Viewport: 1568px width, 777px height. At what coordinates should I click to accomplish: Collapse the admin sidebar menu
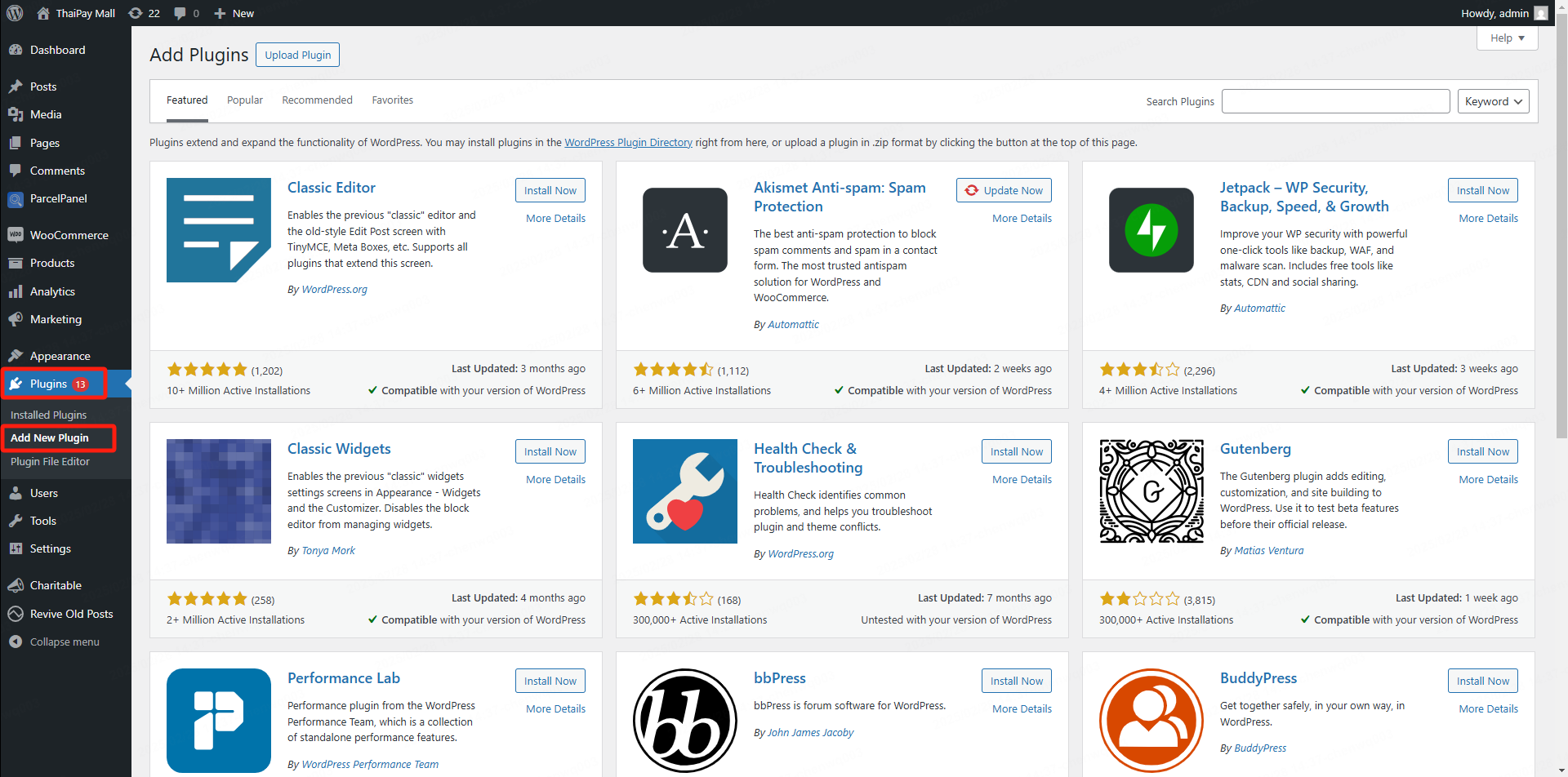pyautogui.click(x=64, y=642)
